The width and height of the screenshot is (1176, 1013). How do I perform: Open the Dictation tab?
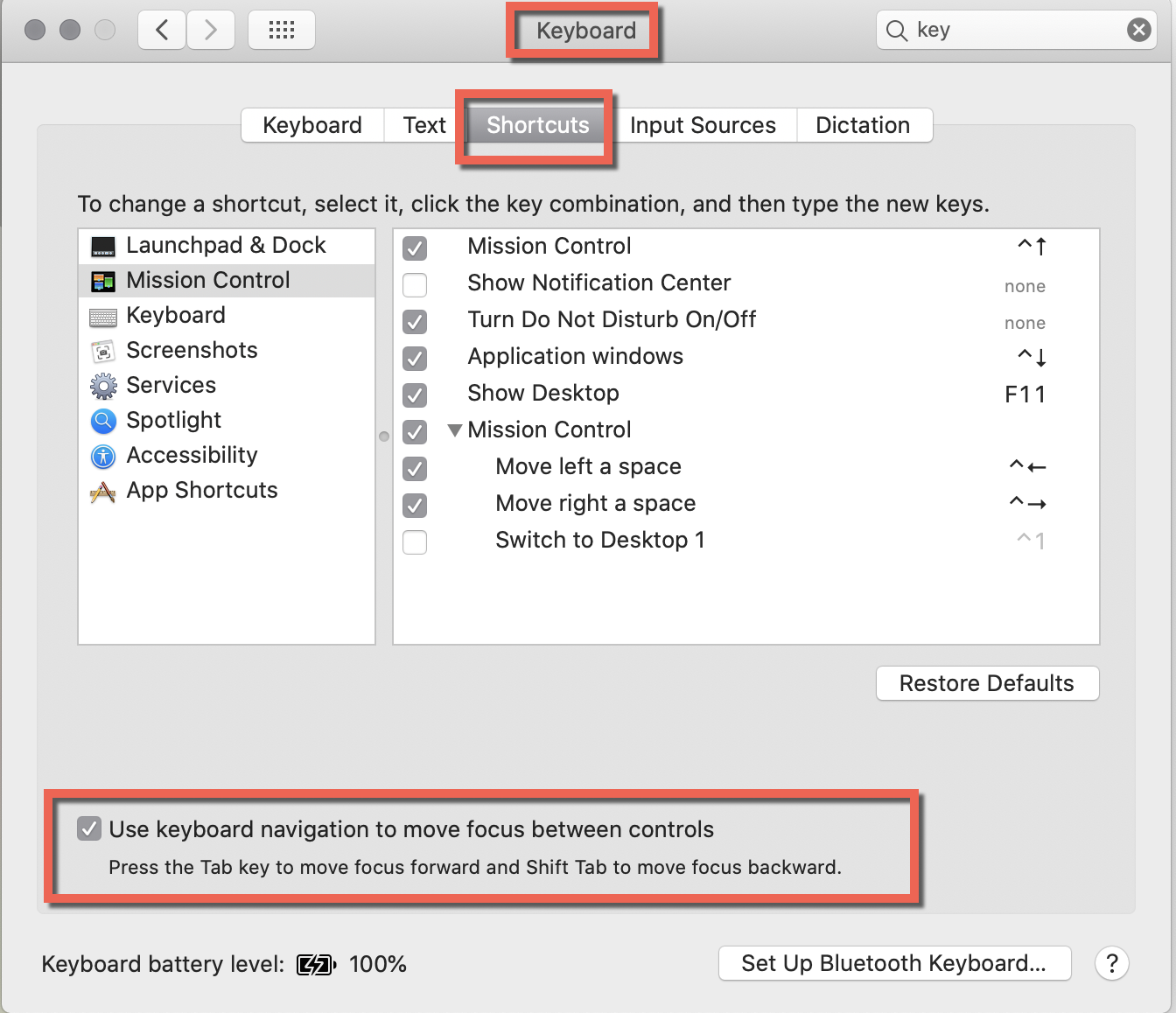click(864, 125)
